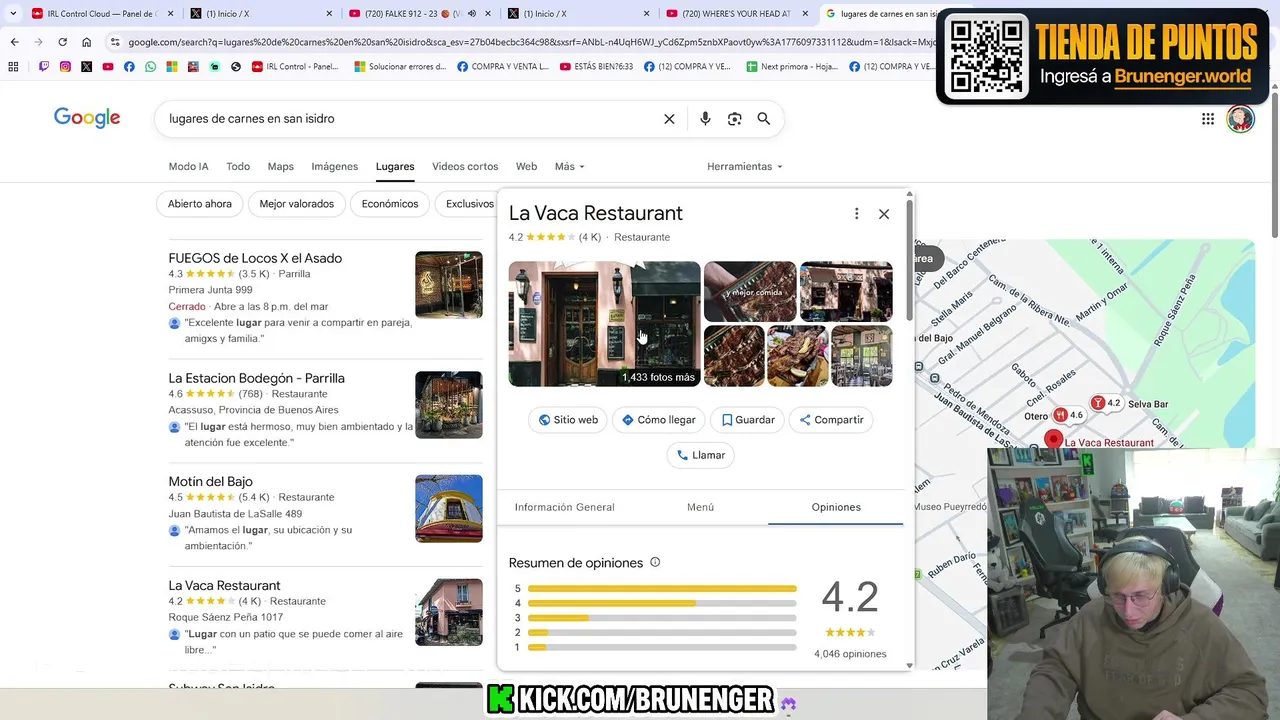
Task: Click the Sitio web button
Action: coord(568,420)
